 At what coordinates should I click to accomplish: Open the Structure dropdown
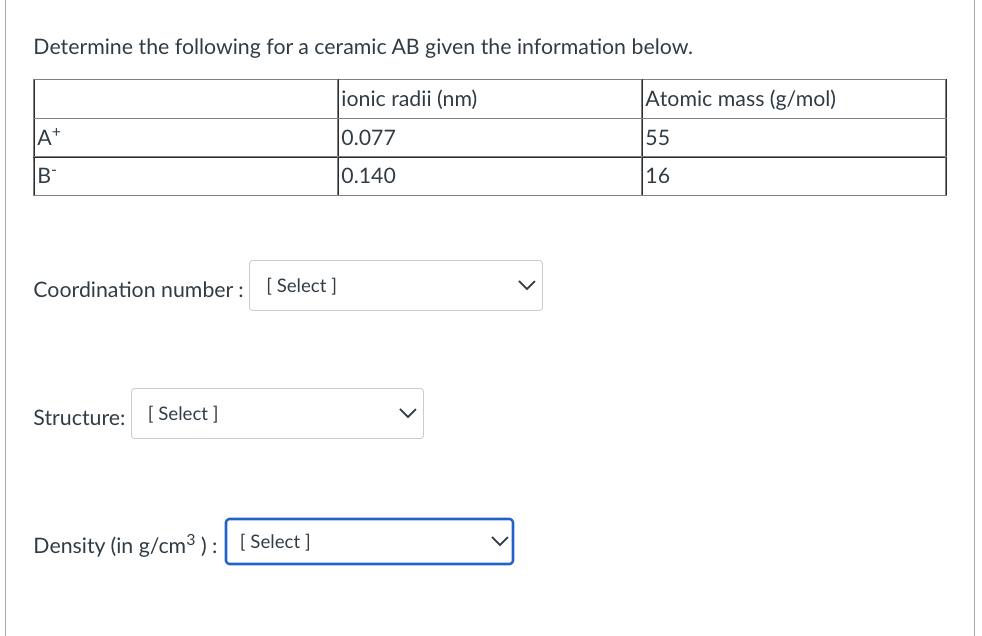[x=276, y=414]
